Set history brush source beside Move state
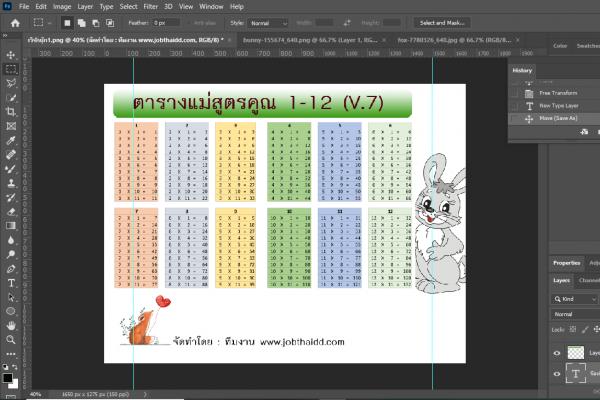This screenshot has height=400, width=600. tap(515, 118)
